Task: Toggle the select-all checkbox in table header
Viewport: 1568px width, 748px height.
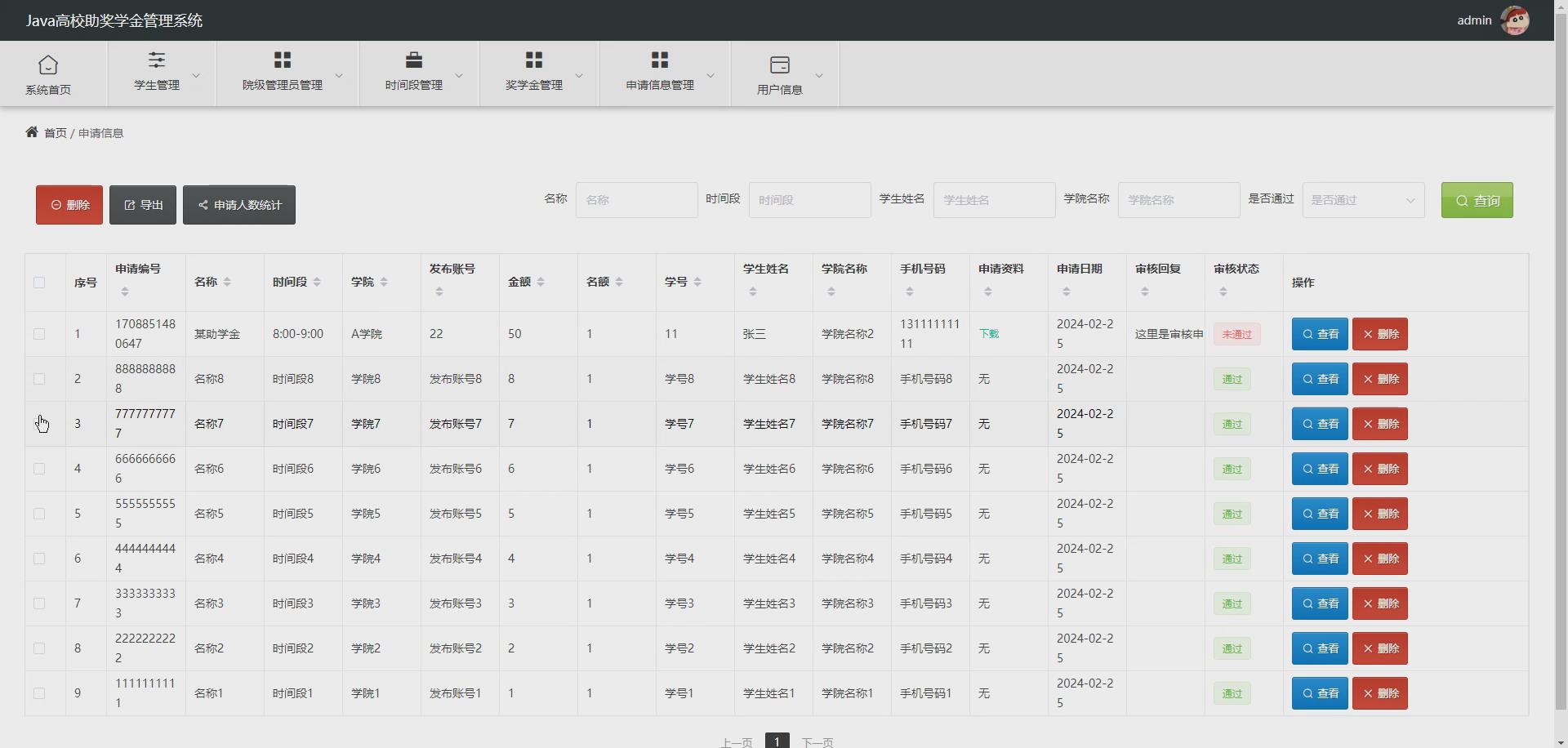Action: click(39, 282)
